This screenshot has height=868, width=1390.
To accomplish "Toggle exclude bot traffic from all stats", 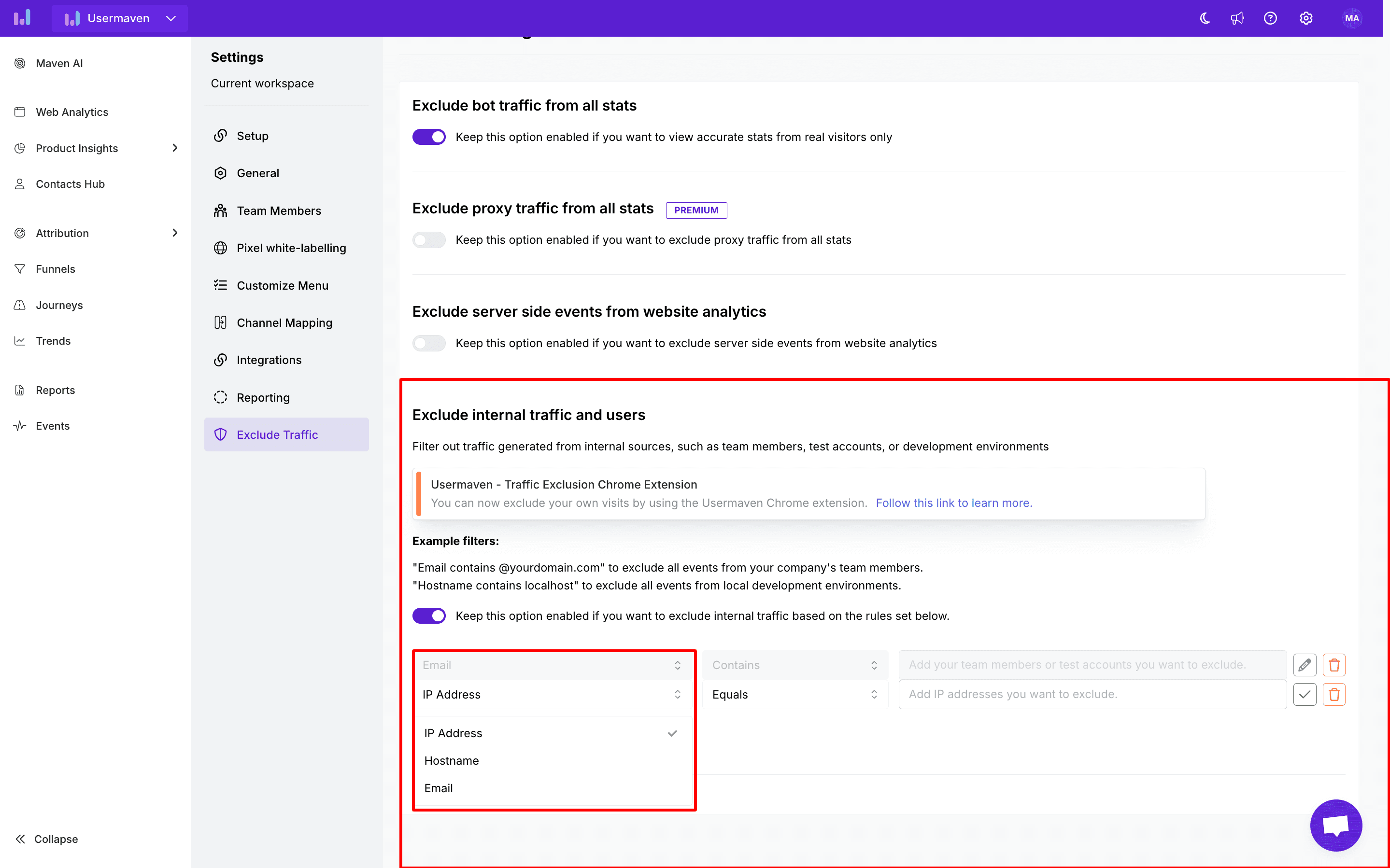I will click(429, 137).
